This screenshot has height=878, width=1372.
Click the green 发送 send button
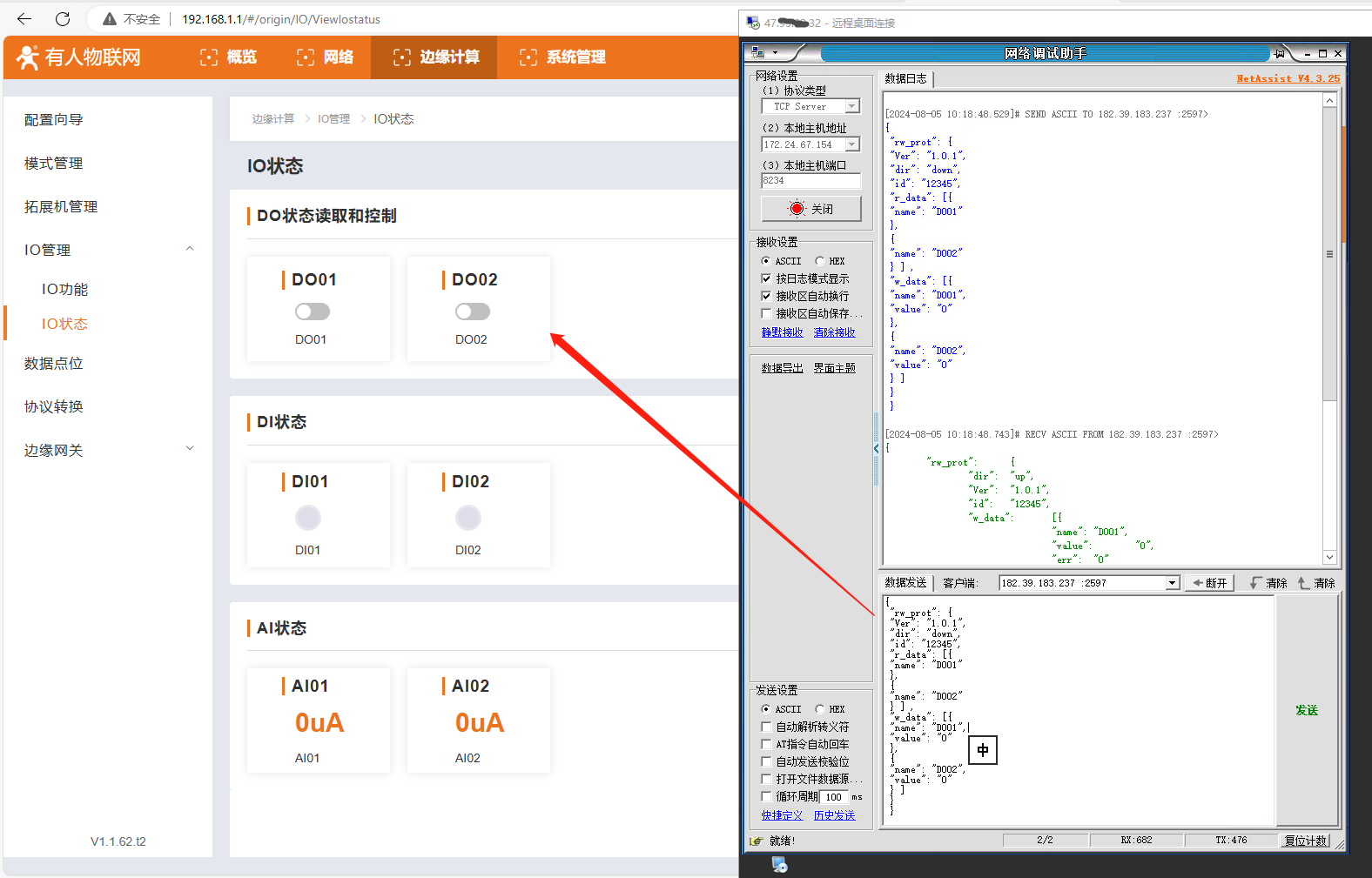point(1306,710)
